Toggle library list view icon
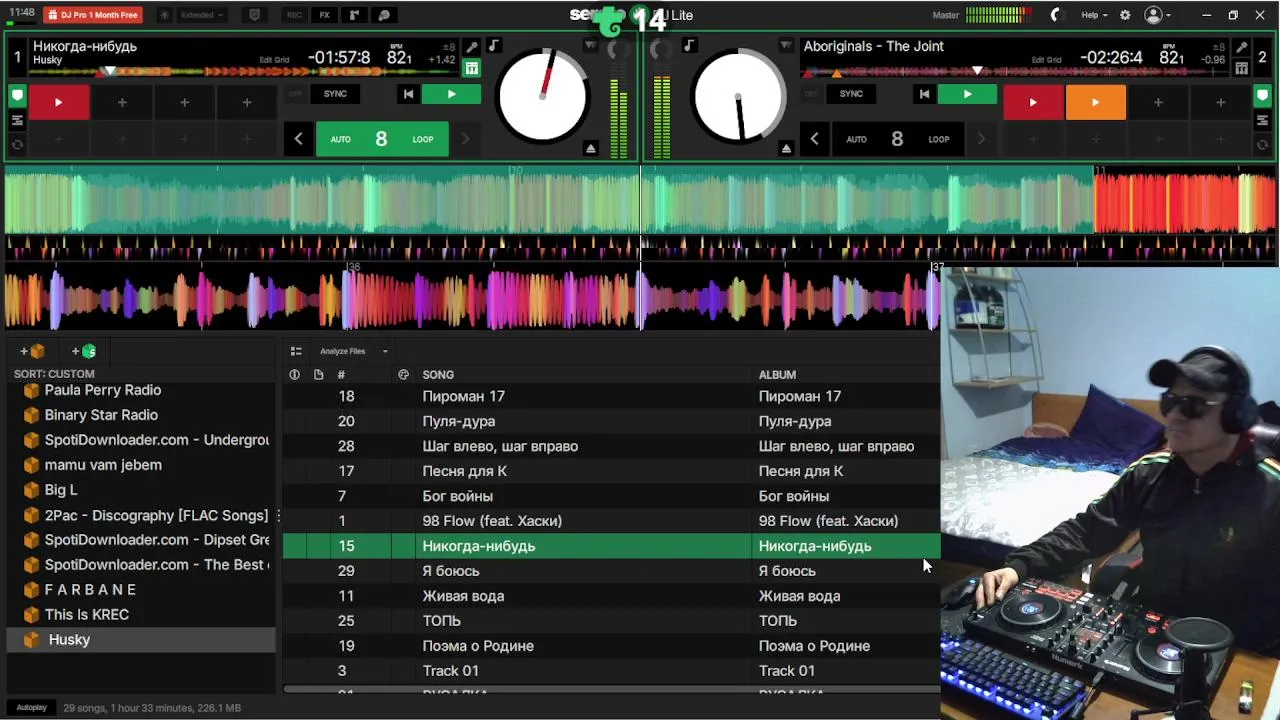1280x720 pixels. (x=296, y=351)
